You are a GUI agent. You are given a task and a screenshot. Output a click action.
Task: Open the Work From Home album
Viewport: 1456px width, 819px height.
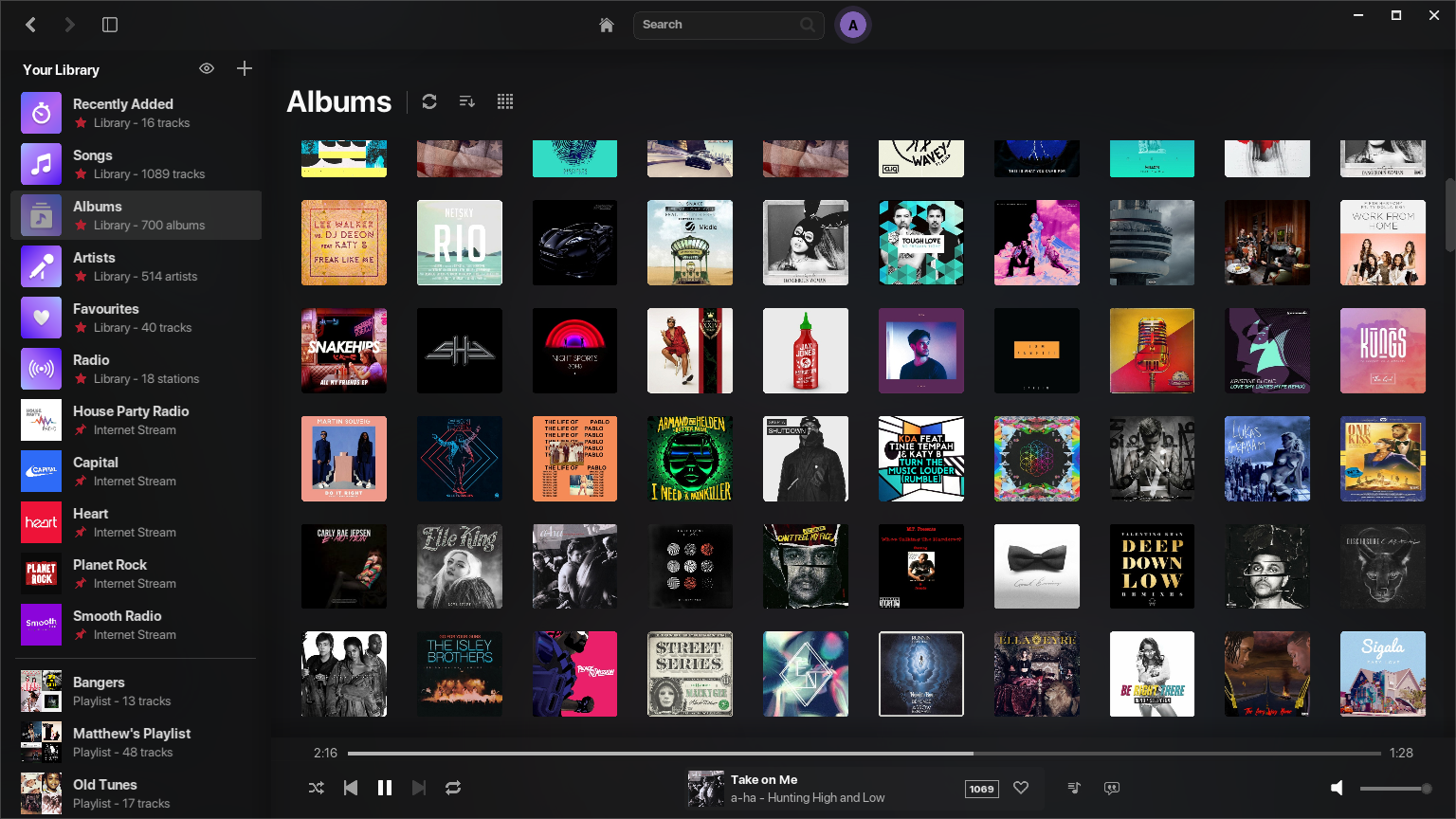point(1383,243)
